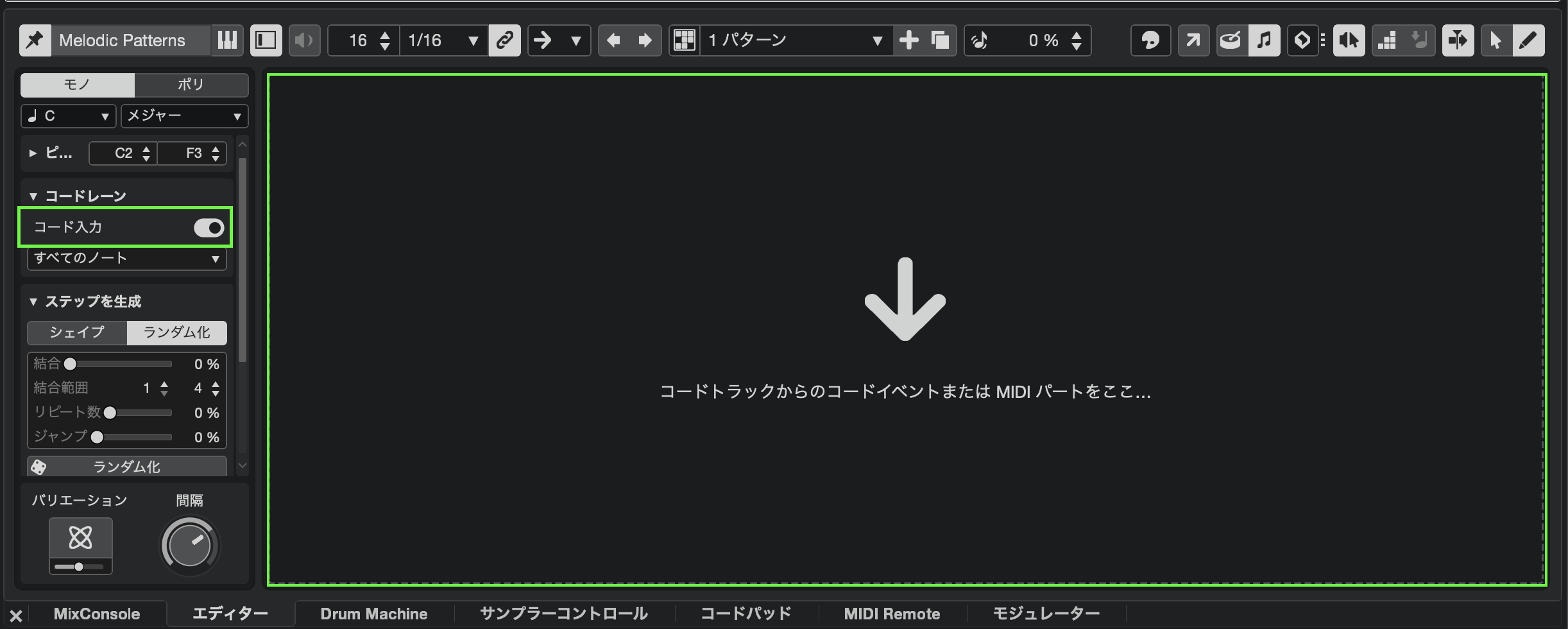Click the swing note icon
This screenshot has width=1568, height=629.
pos(979,40)
